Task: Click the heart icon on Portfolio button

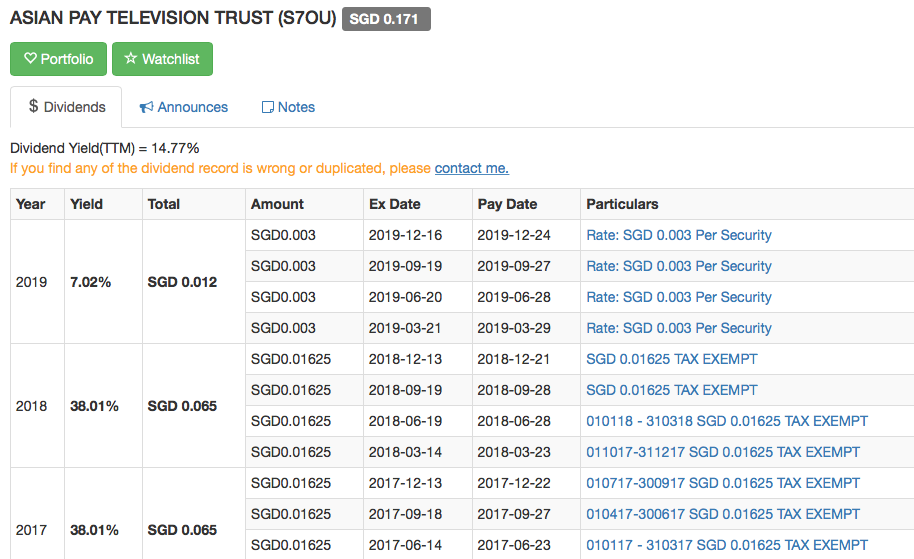Action: (30, 58)
